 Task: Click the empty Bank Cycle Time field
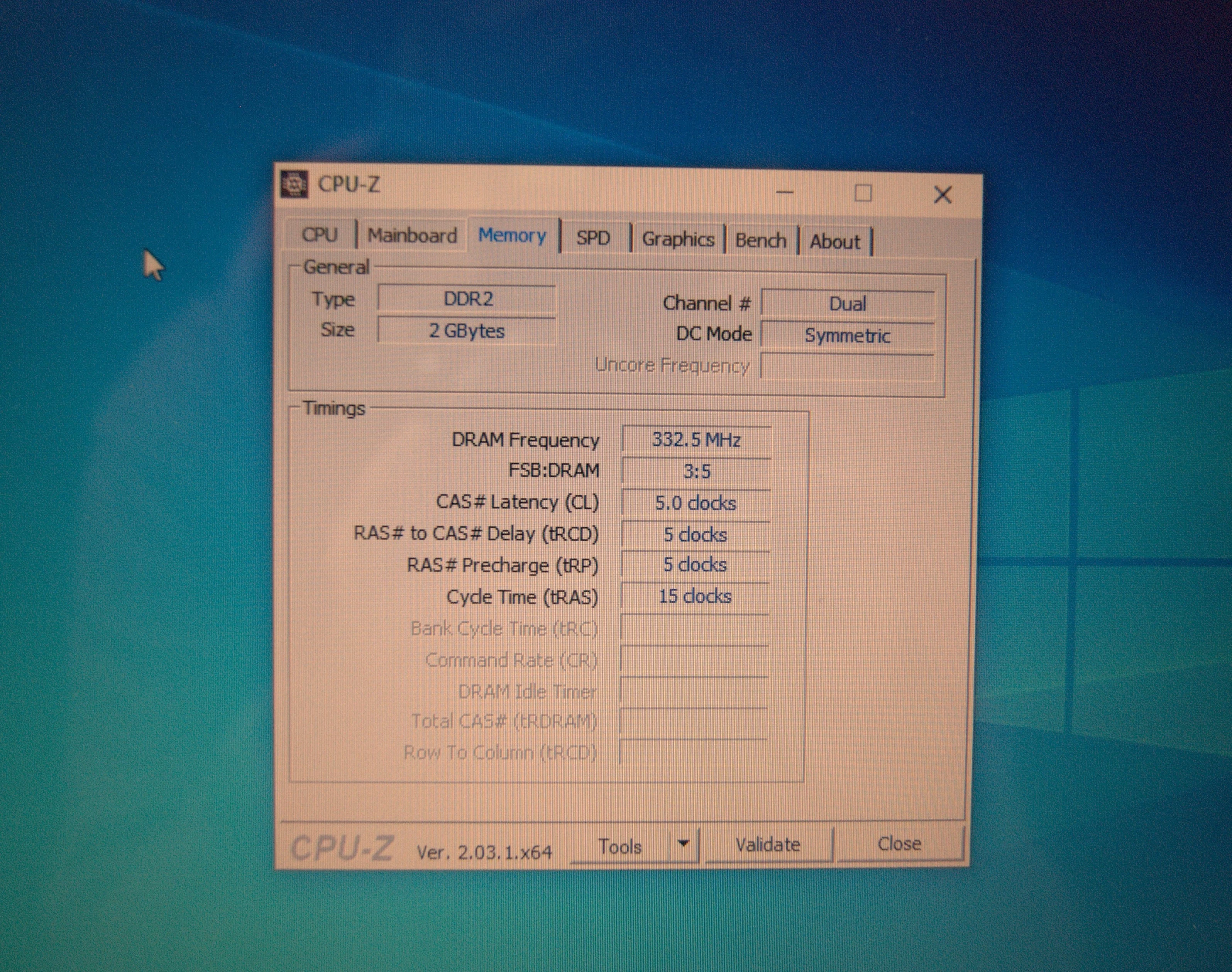(x=695, y=628)
